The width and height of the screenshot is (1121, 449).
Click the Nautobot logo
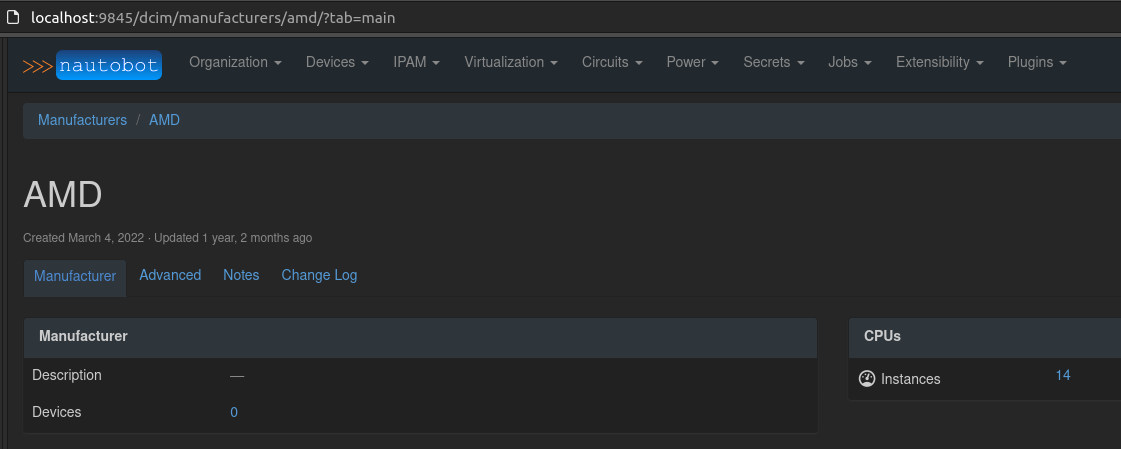(x=92, y=65)
